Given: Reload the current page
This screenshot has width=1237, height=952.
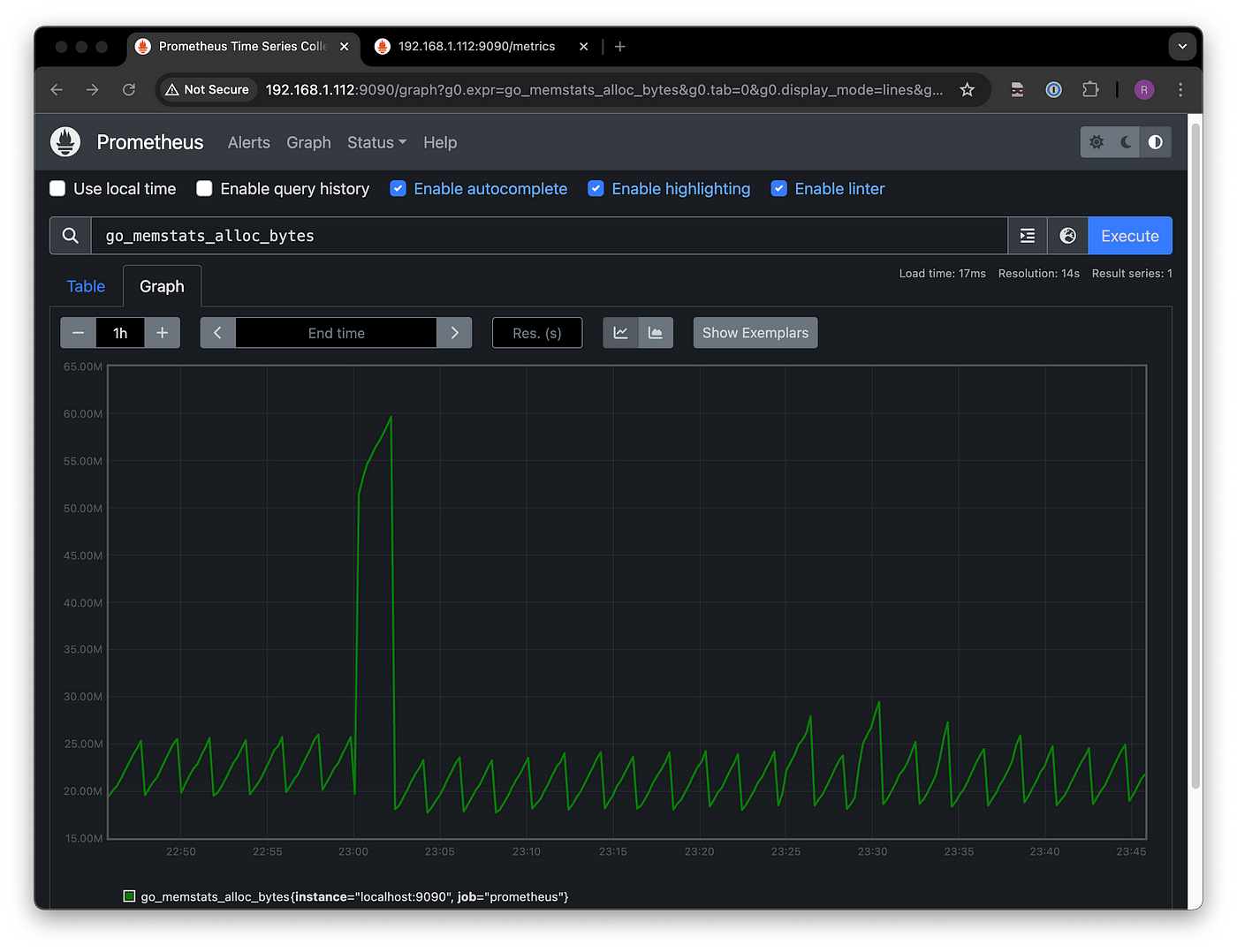Looking at the screenshot, I should (x=129, y=90).
